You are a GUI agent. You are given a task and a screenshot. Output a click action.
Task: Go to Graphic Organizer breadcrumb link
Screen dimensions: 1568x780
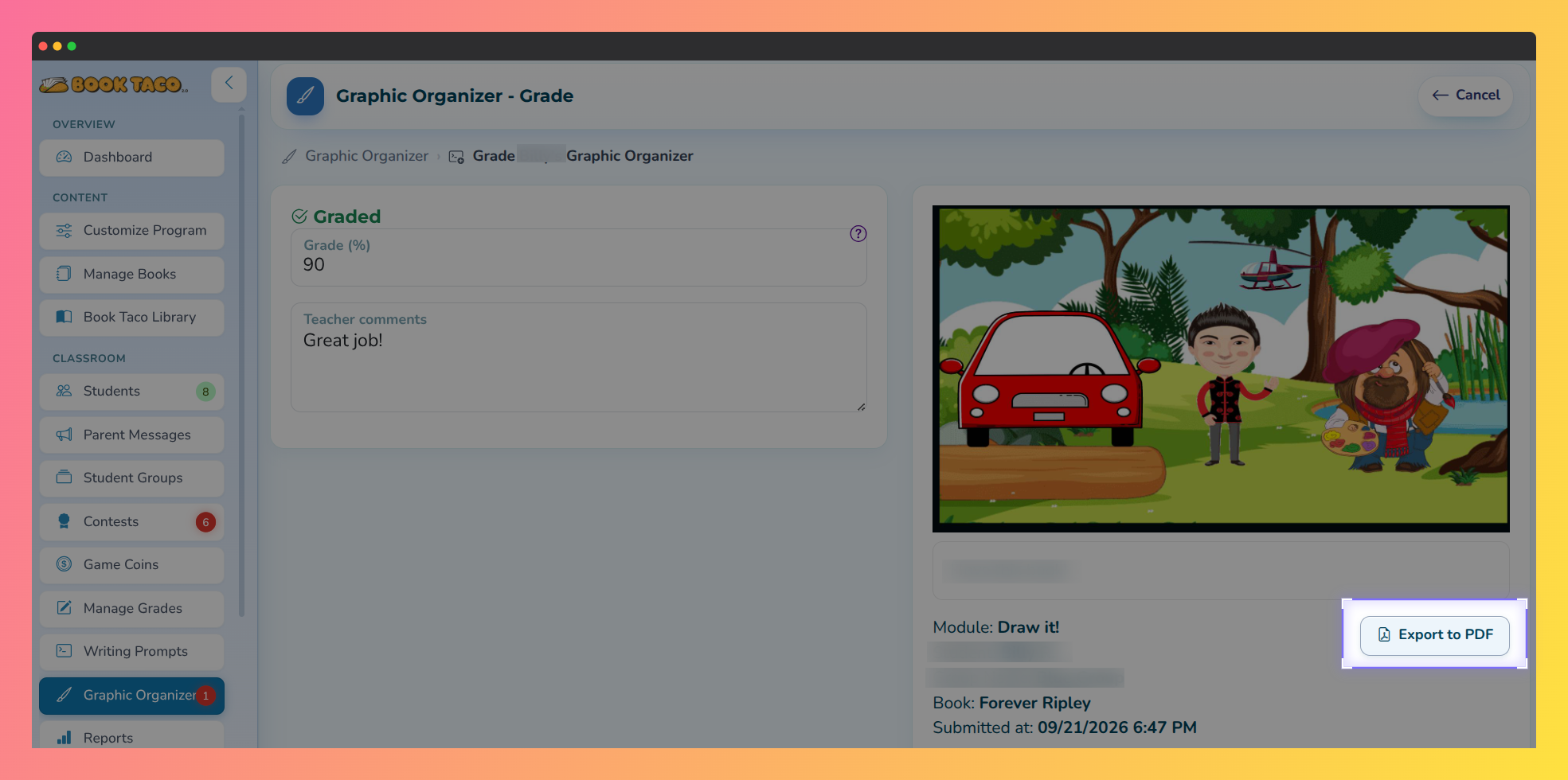click(x=367, y=157)
